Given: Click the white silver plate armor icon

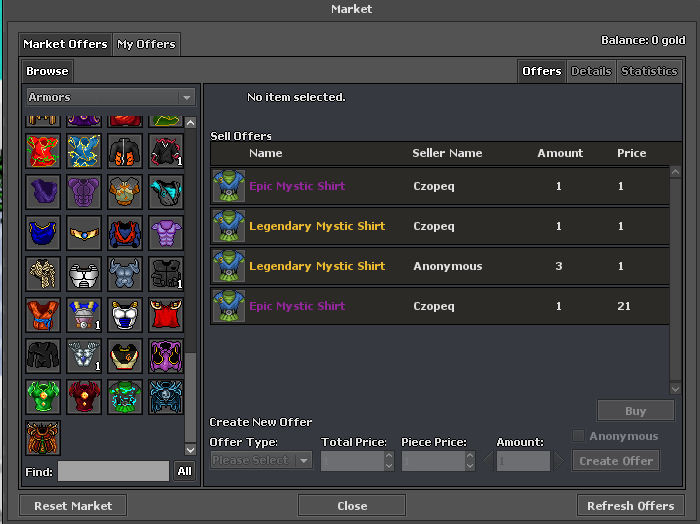Looking at the screenshot, I should click(x=84, y=273).
